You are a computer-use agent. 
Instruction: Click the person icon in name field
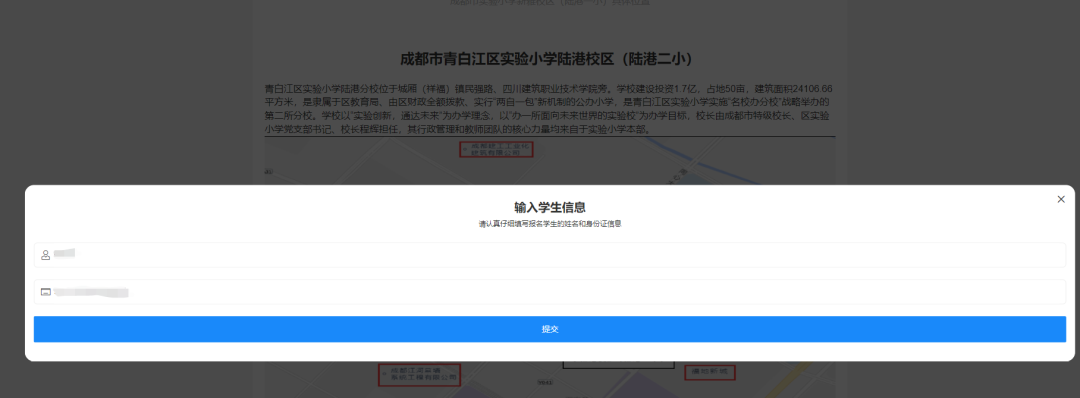click(x=45, y=255)
